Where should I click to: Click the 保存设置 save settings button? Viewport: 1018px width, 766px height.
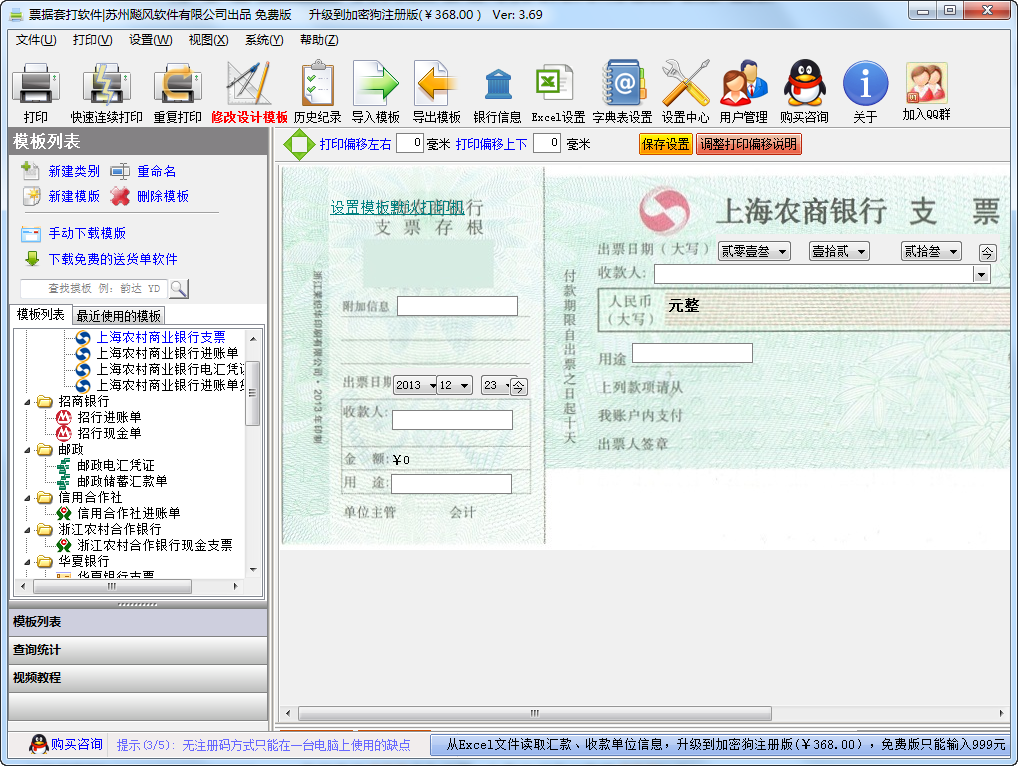coord(665,144)
